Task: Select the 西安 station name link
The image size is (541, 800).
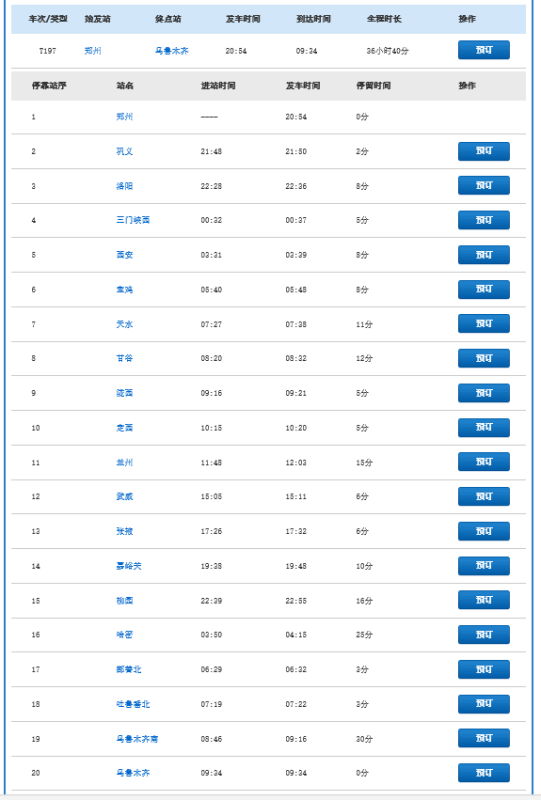Action: point(125,255)
